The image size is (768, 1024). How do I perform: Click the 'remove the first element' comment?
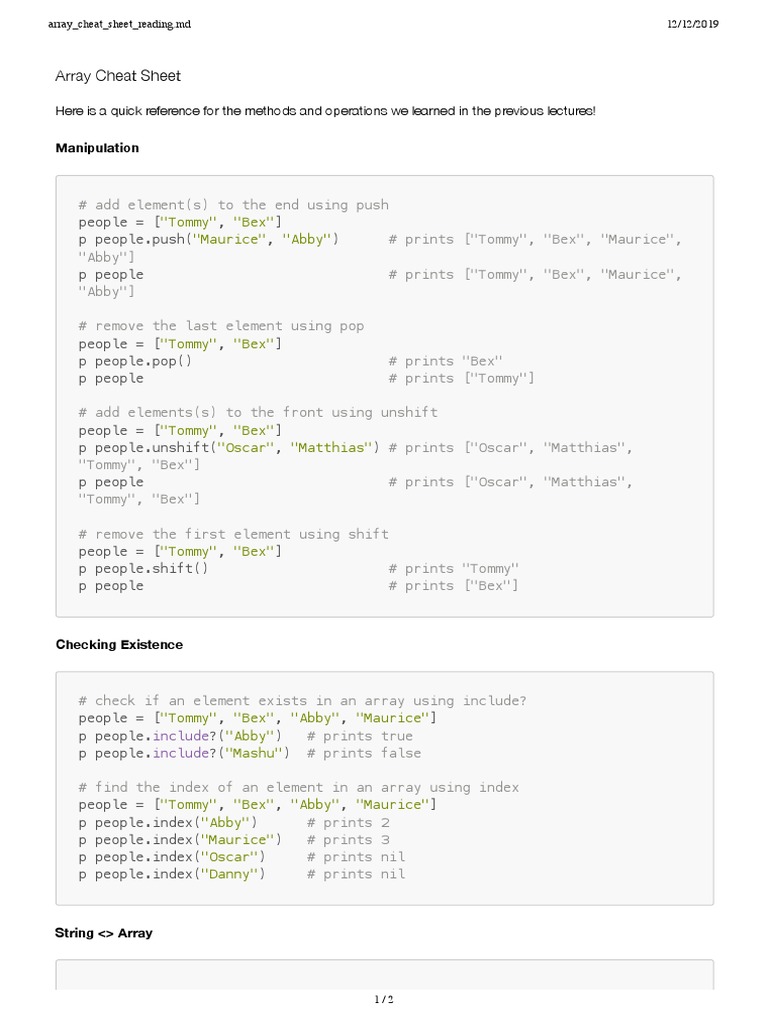pos(234,534)
